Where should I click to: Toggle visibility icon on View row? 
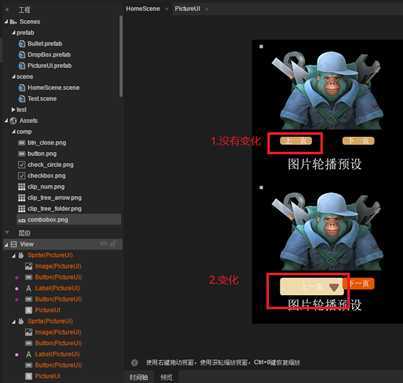[x=104, y=244]
